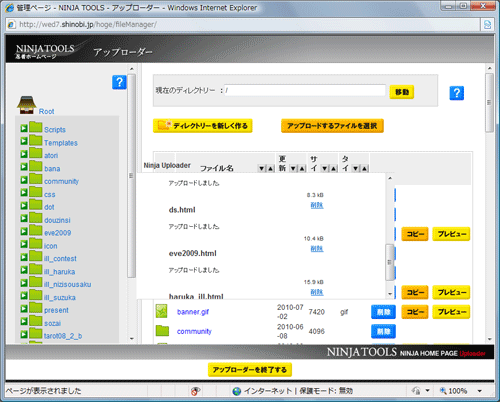Viewport: 500px width, 402px height.
Task: Expand the ill_contest folder arrow
Action: tap(24, 257)
